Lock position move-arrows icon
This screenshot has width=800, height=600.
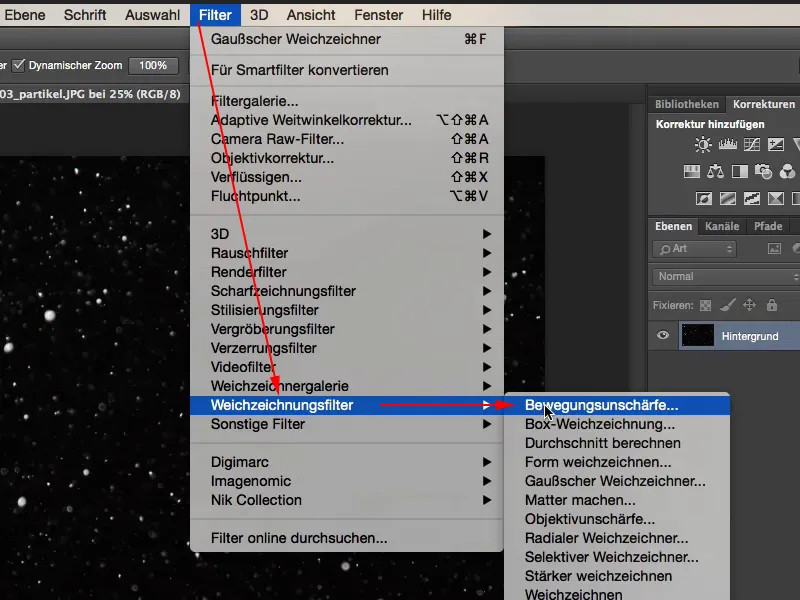click(x=749, y=305)
